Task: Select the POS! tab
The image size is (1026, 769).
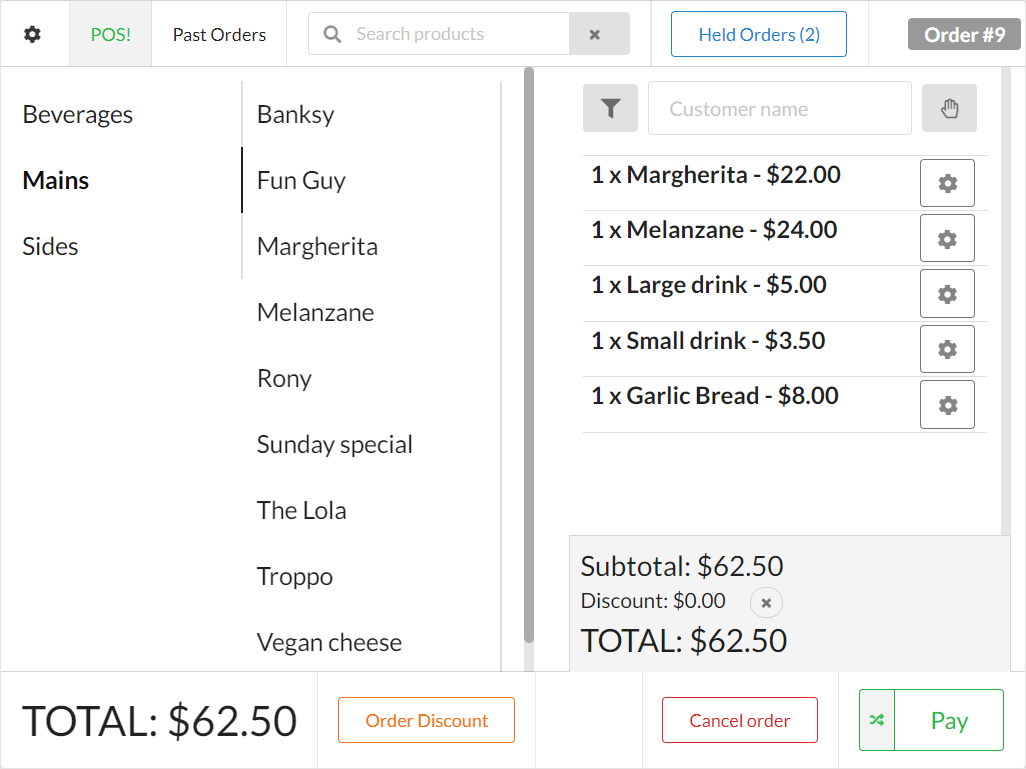Action: 110,34
